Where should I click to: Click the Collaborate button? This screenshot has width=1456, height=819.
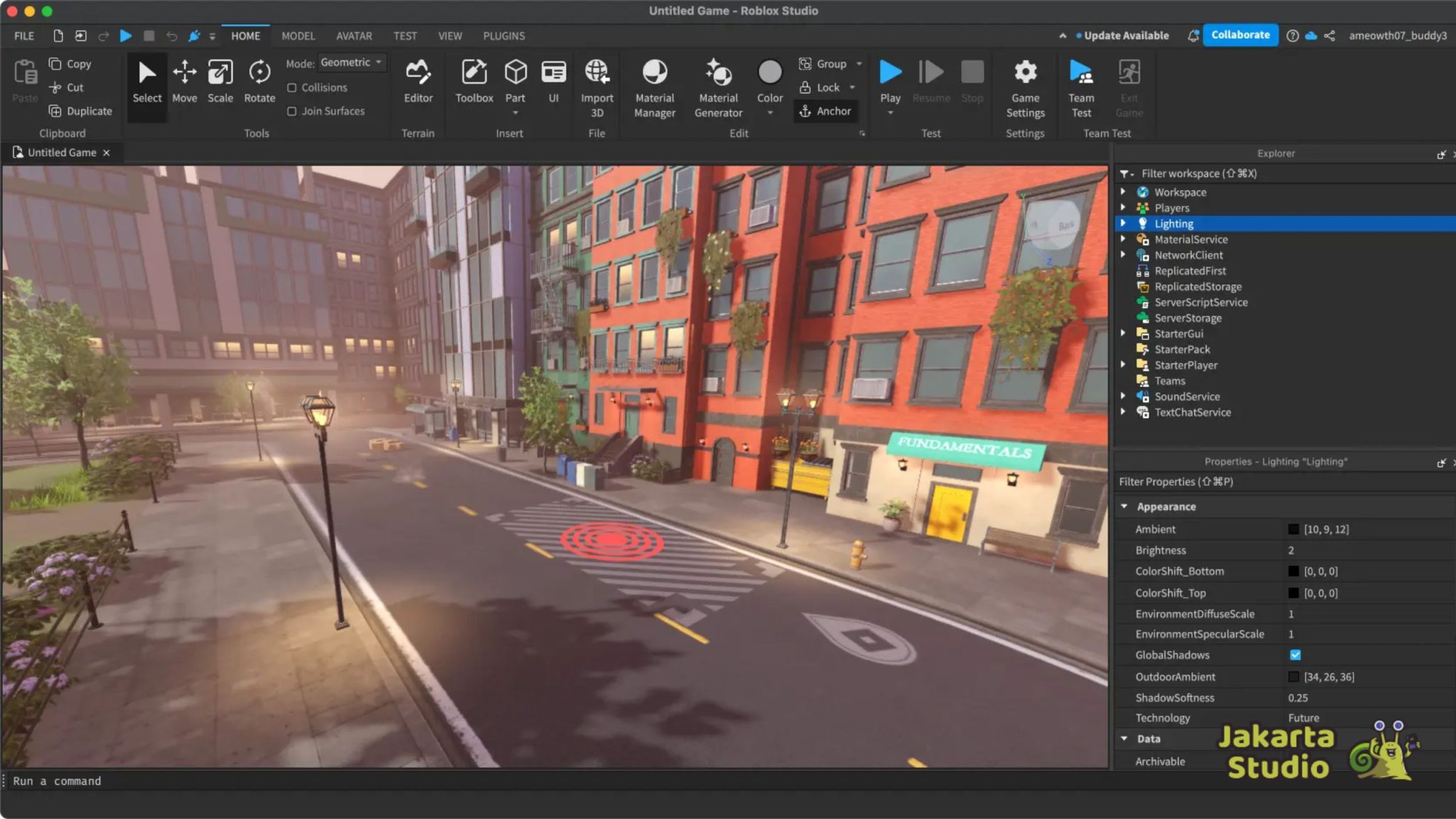click(x=1240, y=34)
